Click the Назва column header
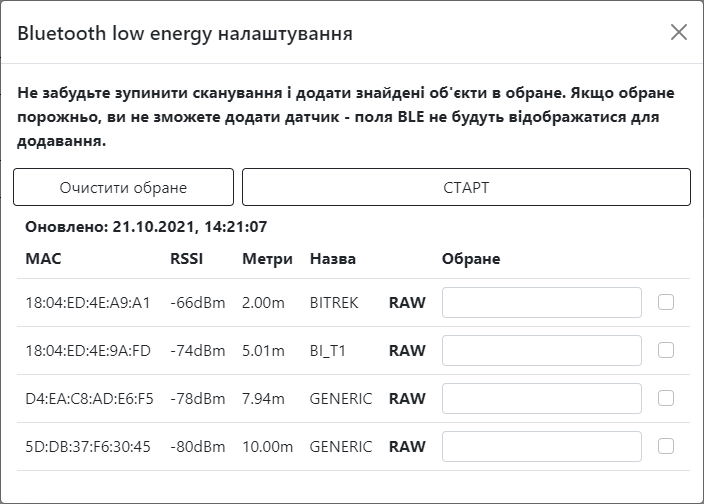704x504 pixels. [333, 259]
